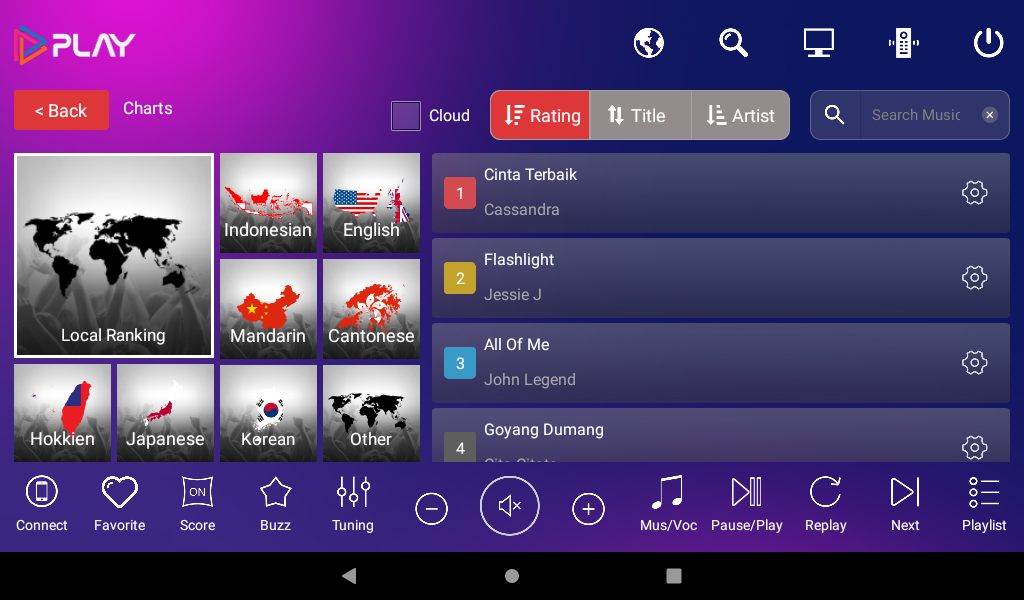Increase volume with plus button
The width and height of the screenshot is (1024, 600).
tap(588, 509)
